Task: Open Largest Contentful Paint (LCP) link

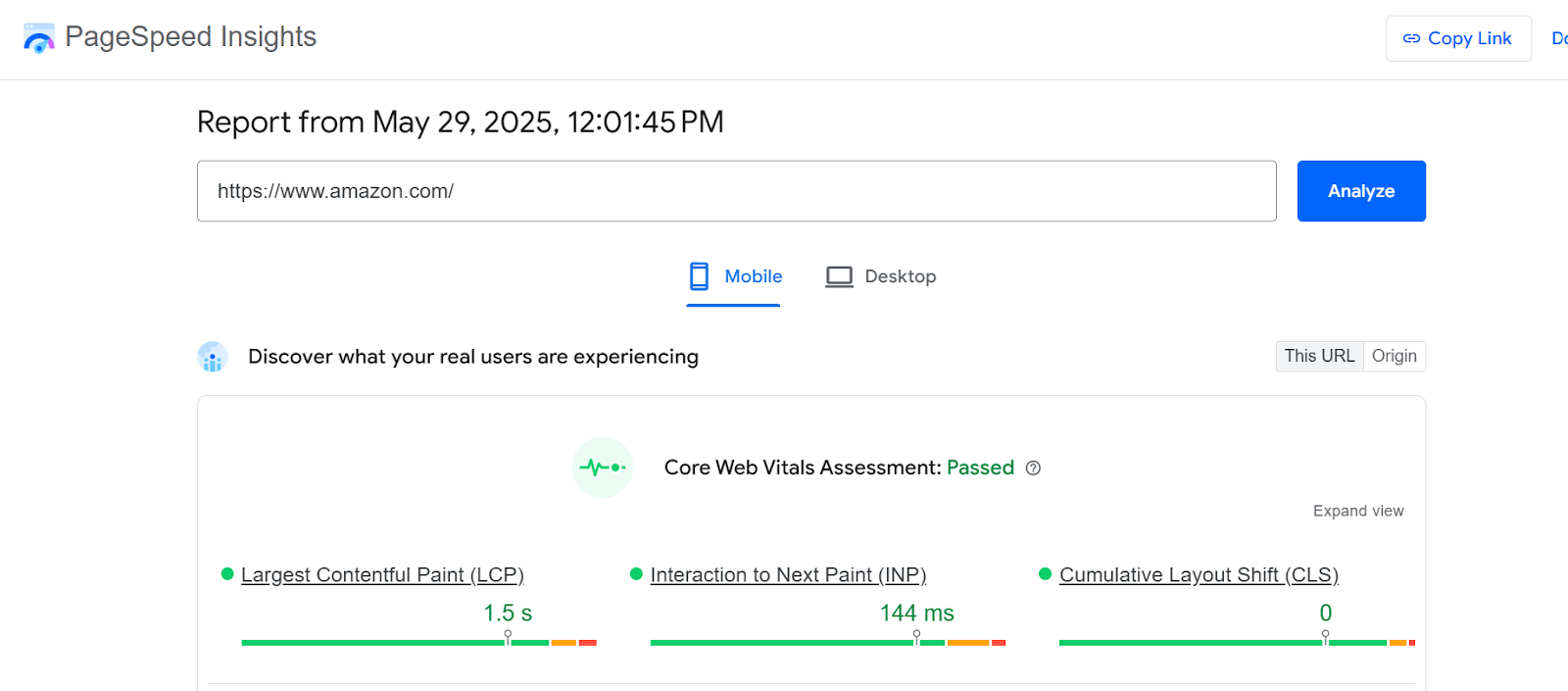Action: tap(382, 575)
